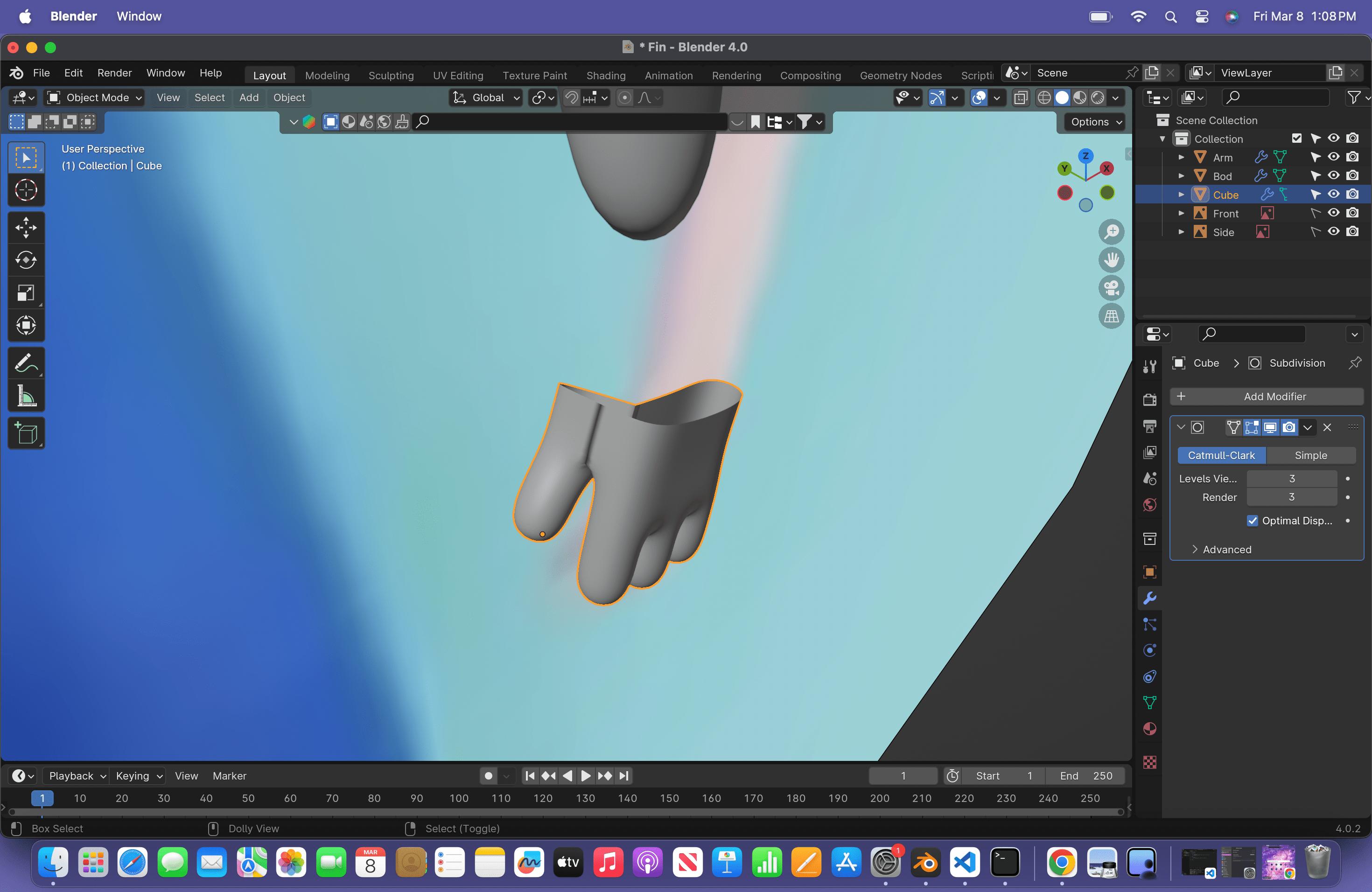Disable Side object in renders
Image resolution: width=1372 pixels, height=892 pixels.
(x=1352, y=232)
